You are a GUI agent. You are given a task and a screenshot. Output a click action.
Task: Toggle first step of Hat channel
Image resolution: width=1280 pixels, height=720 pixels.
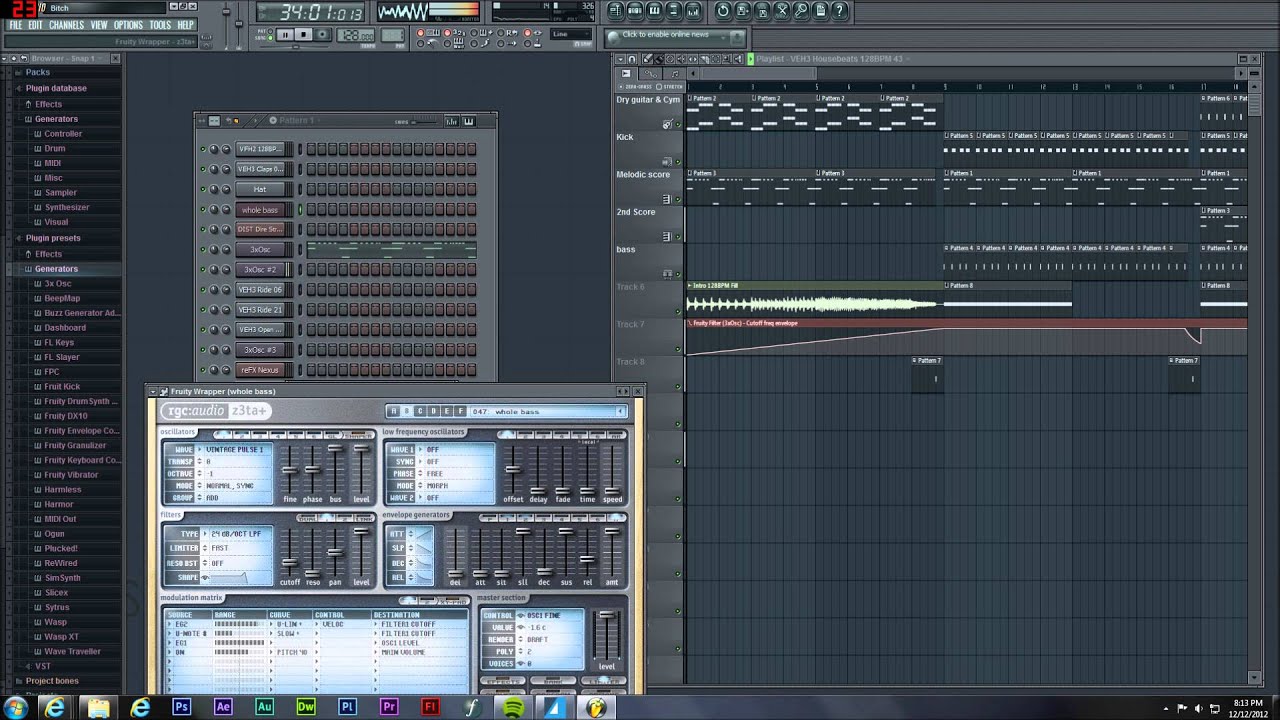[312, 189]
